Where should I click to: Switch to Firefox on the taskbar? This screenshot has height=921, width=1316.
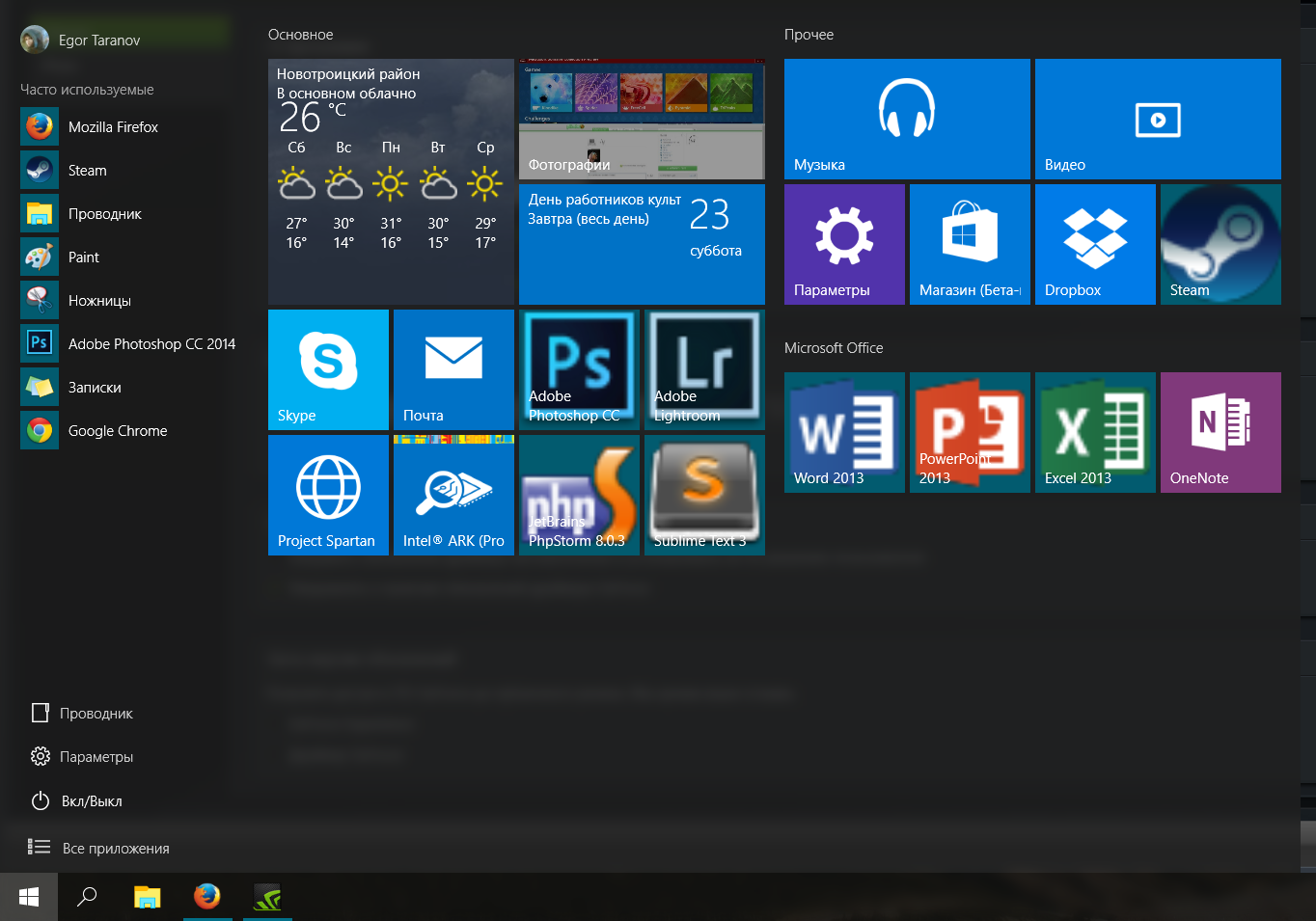206,897
